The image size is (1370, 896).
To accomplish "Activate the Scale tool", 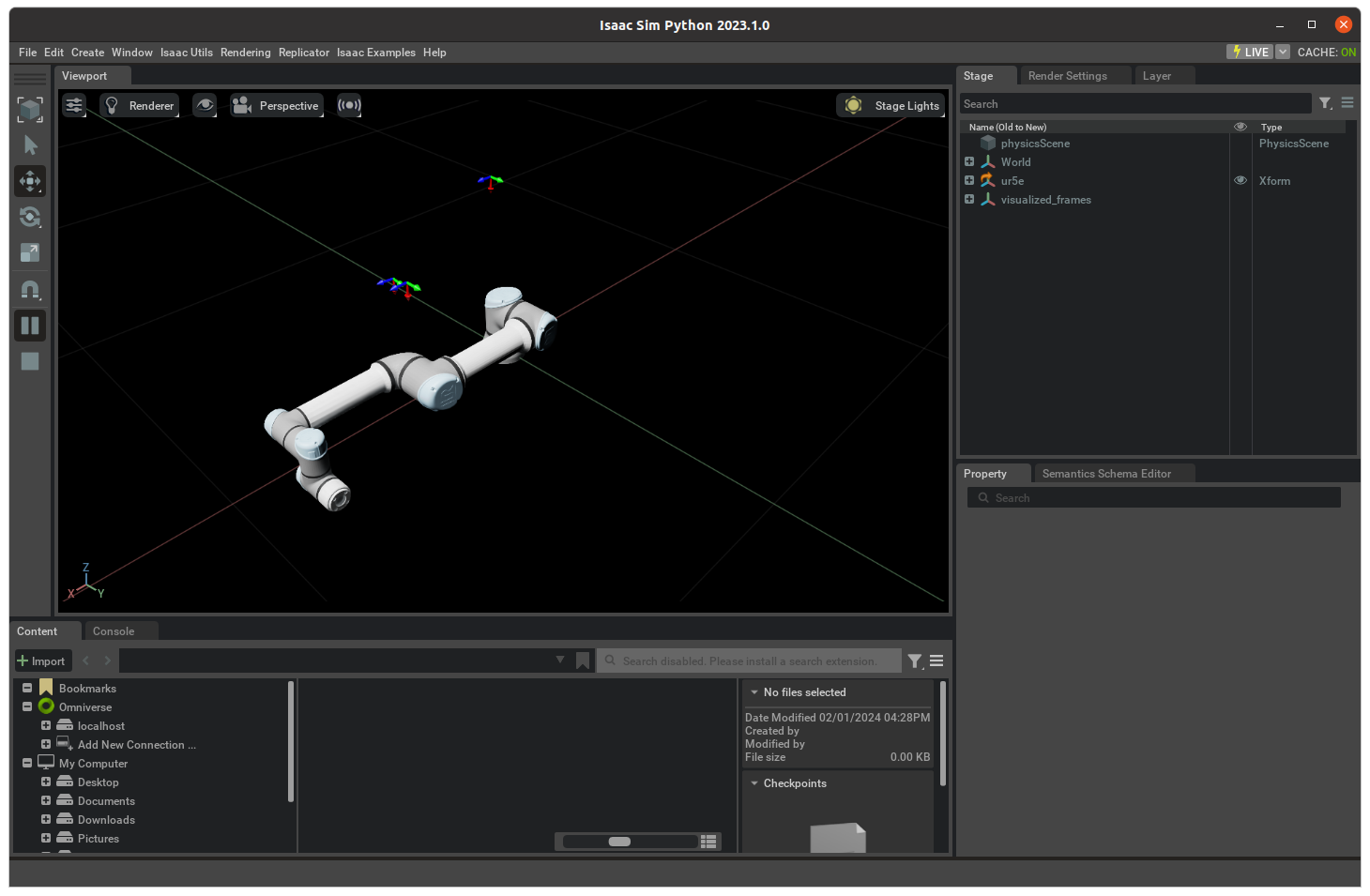I will (30, 252).
